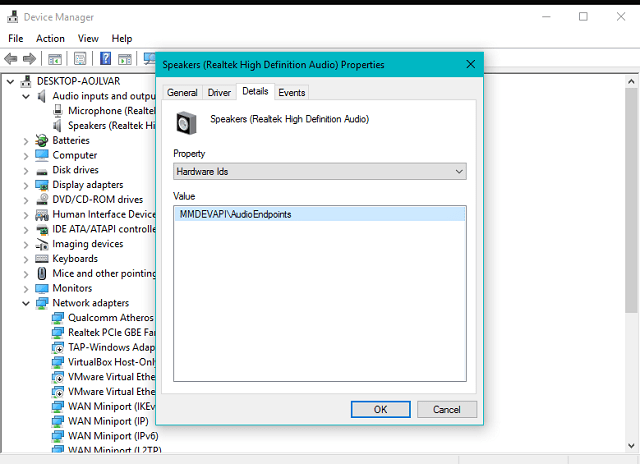Select Speakers (Realtek Hi... in device tree
The width and height of the screenshot is (640, 464).
(x=111, y=125)
